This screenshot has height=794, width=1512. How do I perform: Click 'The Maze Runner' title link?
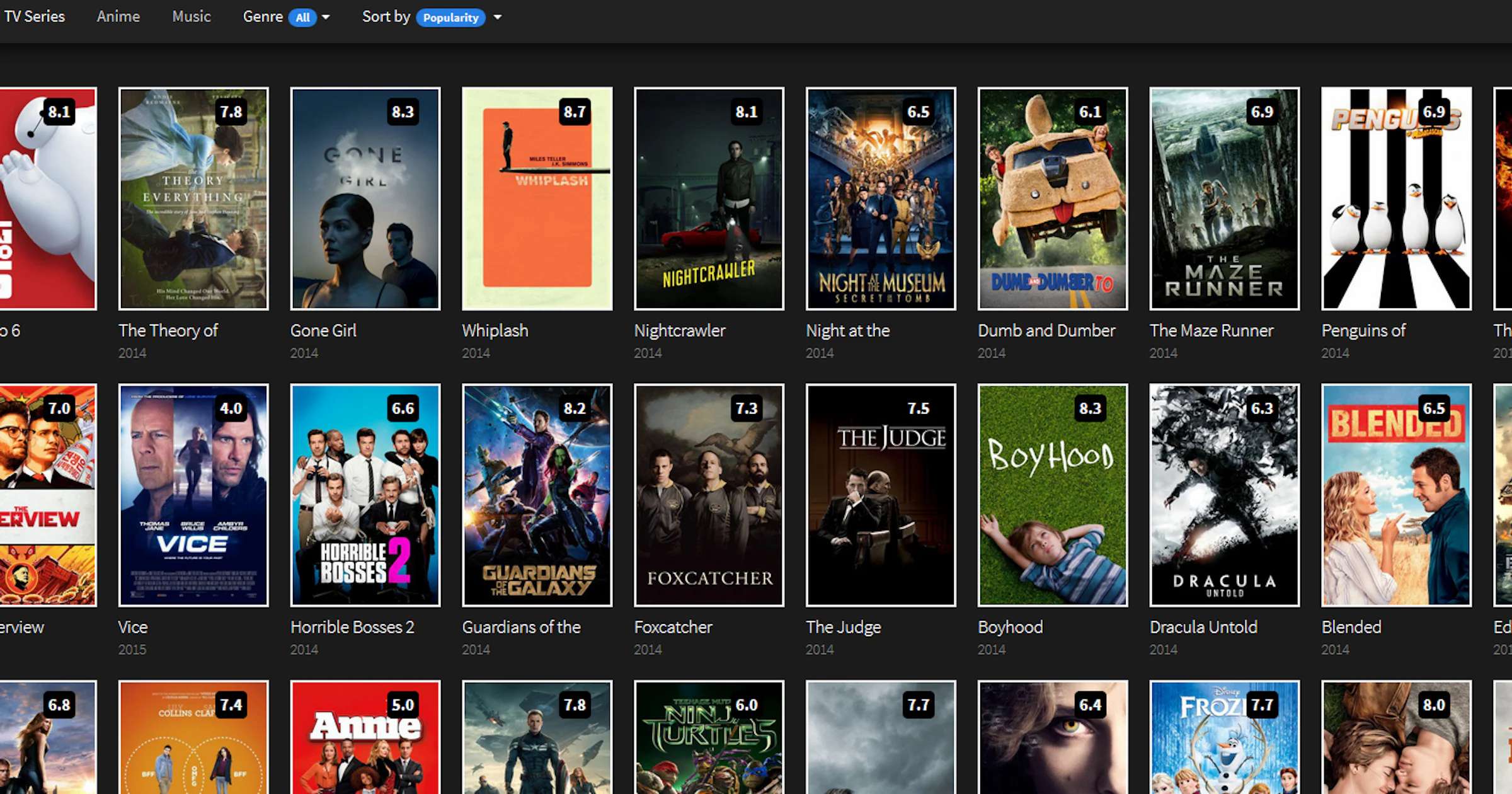tap(1211, 331)
